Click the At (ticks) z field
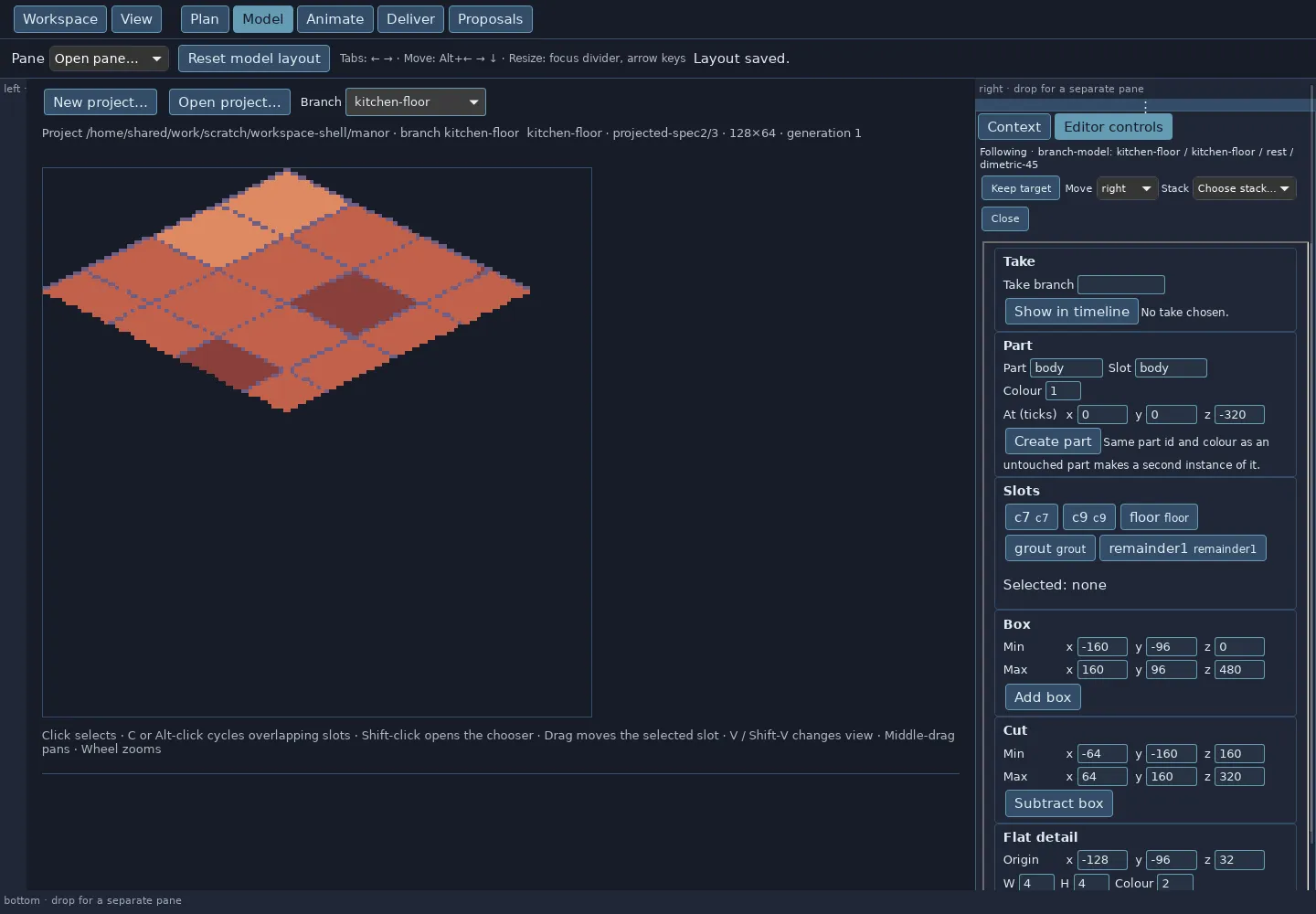 click(x=1239, y=415)
